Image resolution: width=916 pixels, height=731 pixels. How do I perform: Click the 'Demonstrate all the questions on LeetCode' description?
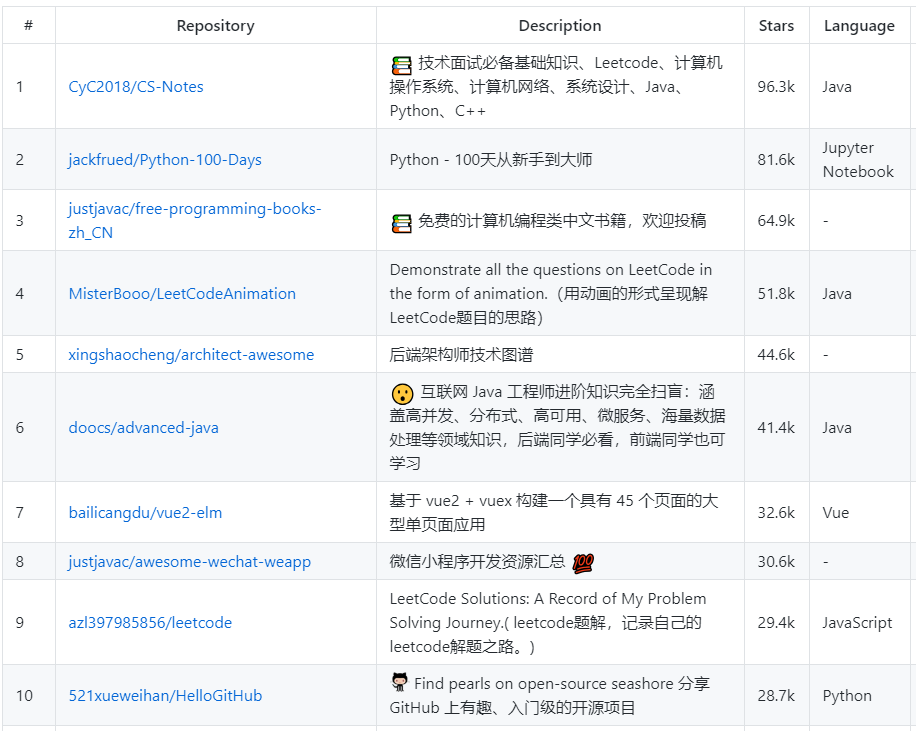550,293
